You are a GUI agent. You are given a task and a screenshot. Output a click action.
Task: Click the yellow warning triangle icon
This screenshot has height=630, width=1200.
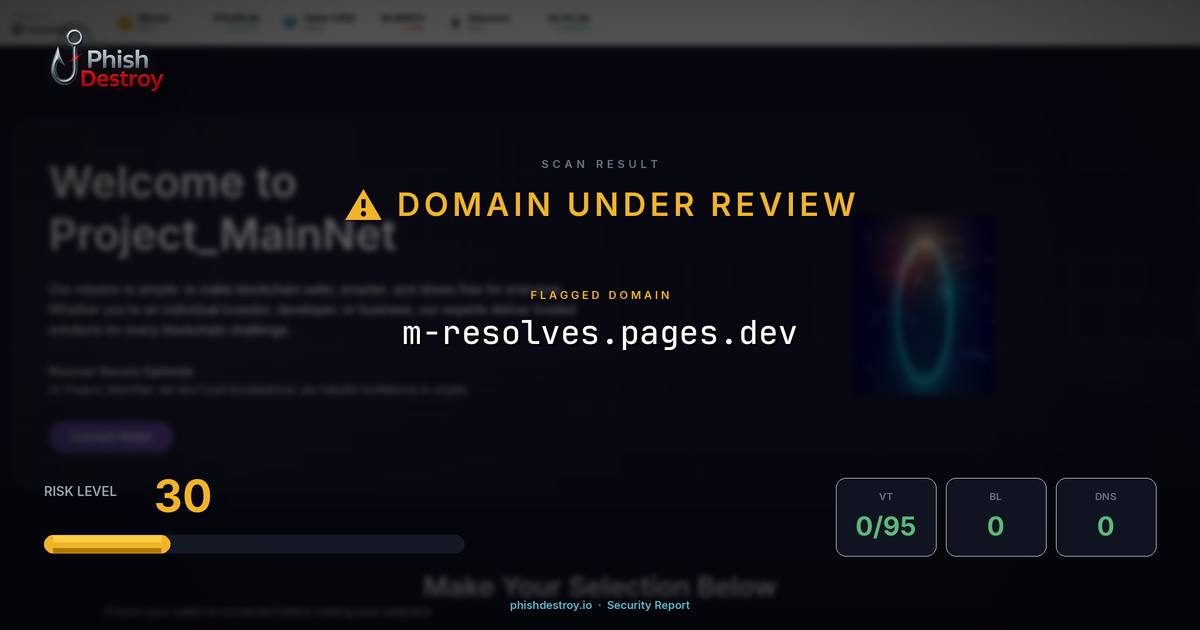(x=362, y=205)
